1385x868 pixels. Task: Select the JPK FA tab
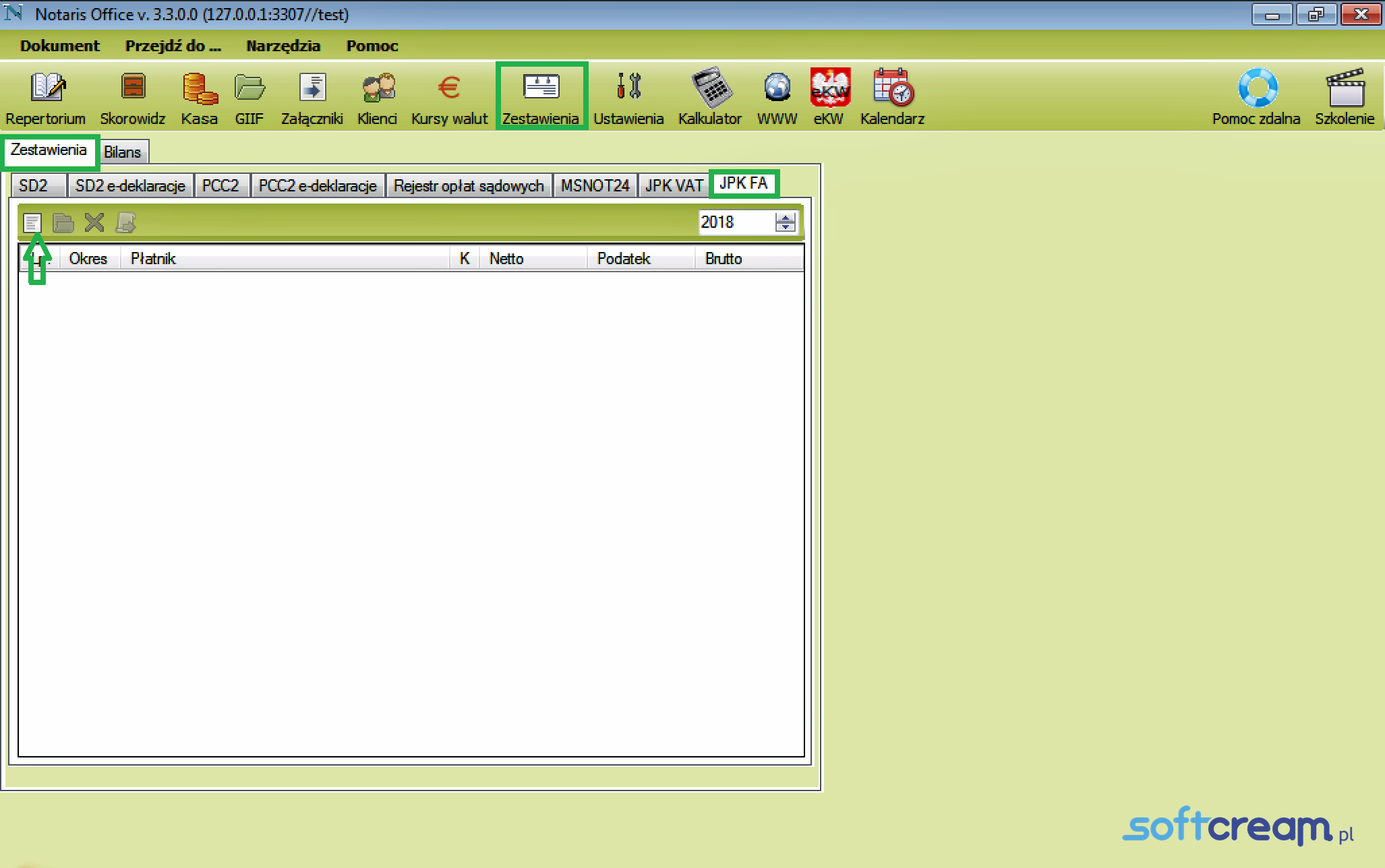pyautogui.click(x=744, y=183)
